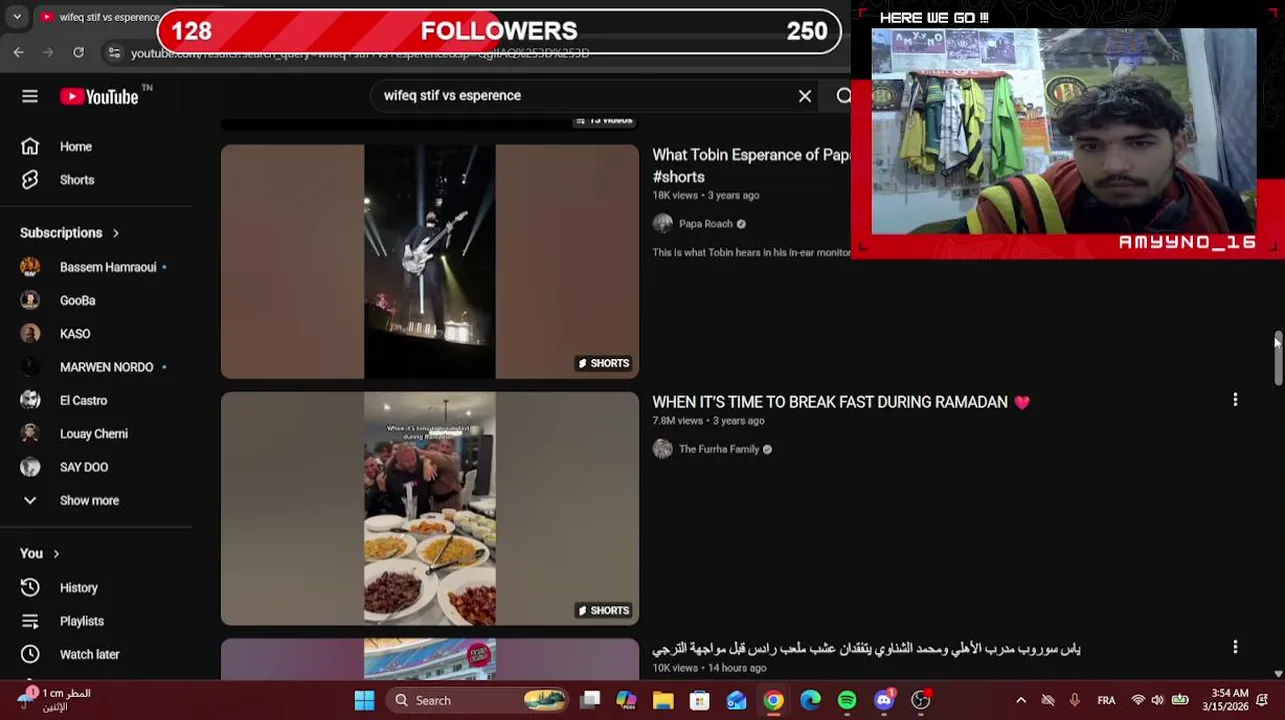Image resolution: width=1285 pixels, height=720 pixels.
Task: Click the FRA language indicator
Action: click(1106, 701)
